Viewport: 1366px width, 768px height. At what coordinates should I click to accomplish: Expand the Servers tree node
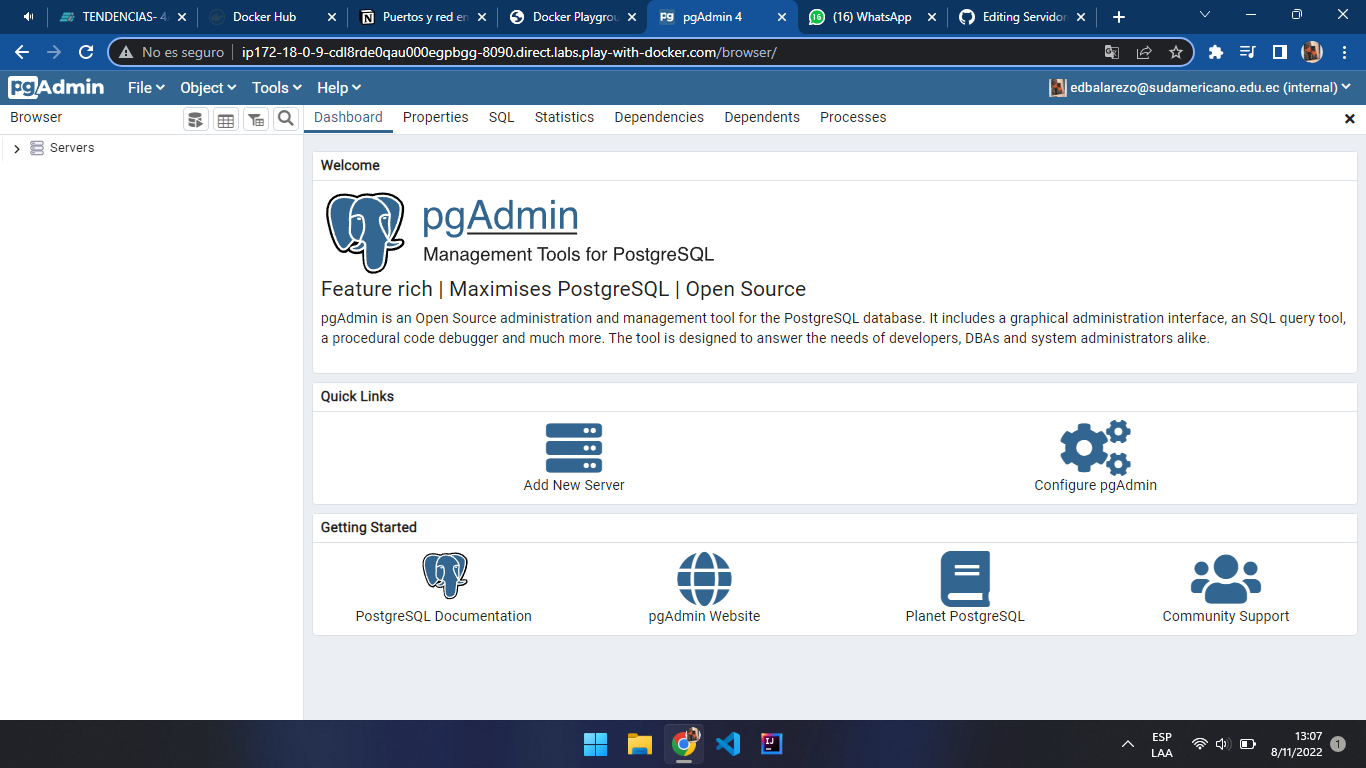(17, 148)
